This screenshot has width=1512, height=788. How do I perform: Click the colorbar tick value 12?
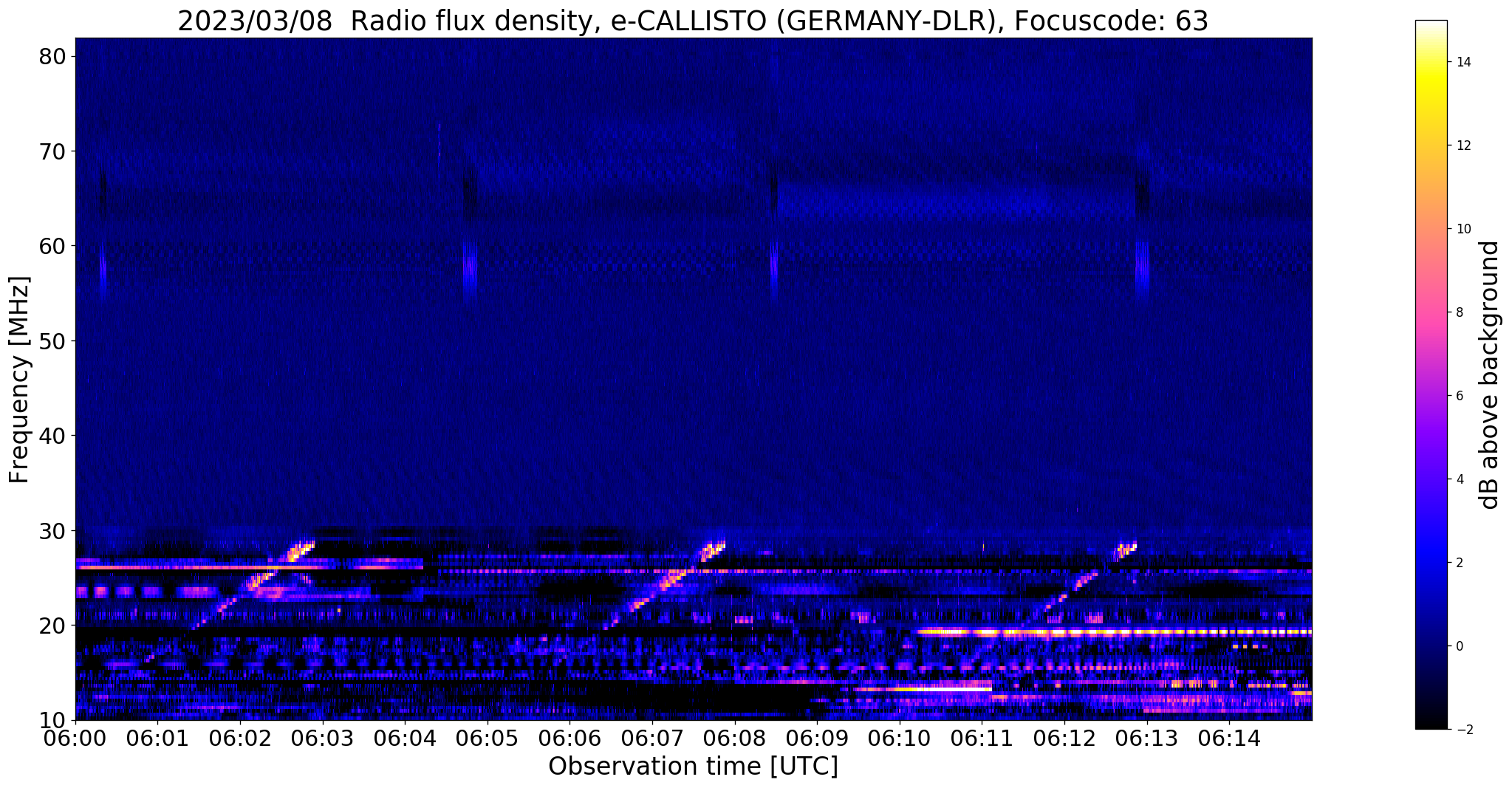(x=1463, y=145)
